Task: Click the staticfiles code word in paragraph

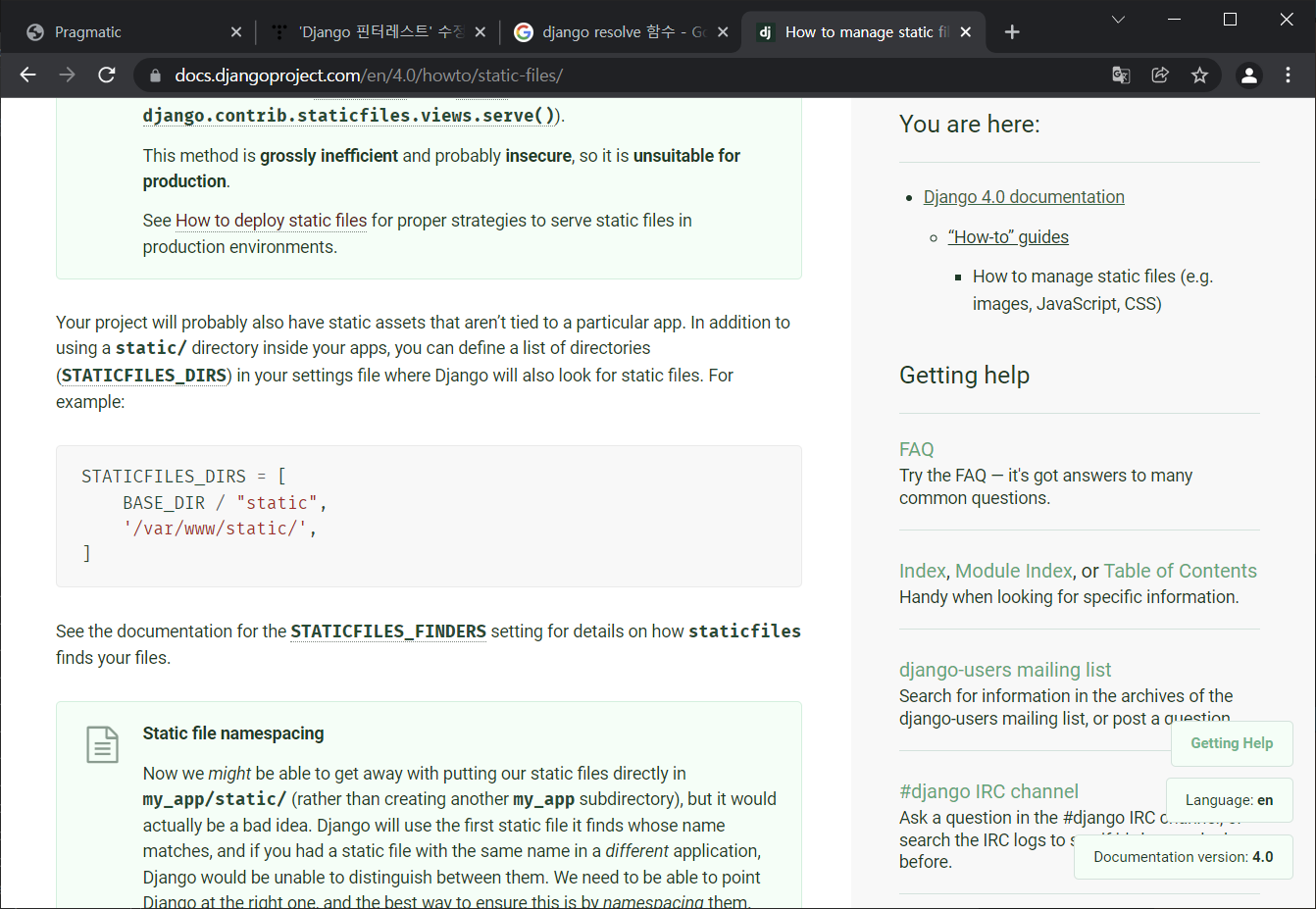Action: (x=744, y=631)
